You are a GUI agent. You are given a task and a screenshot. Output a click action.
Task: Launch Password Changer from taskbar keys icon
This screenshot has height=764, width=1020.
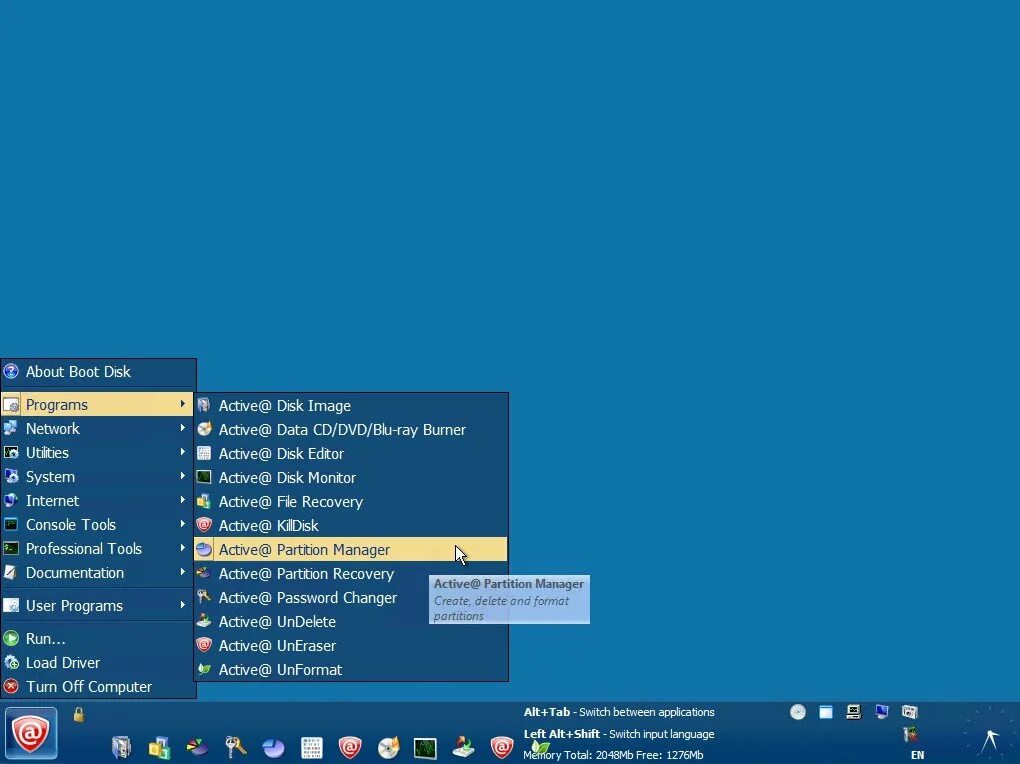(x=235, y=747)
